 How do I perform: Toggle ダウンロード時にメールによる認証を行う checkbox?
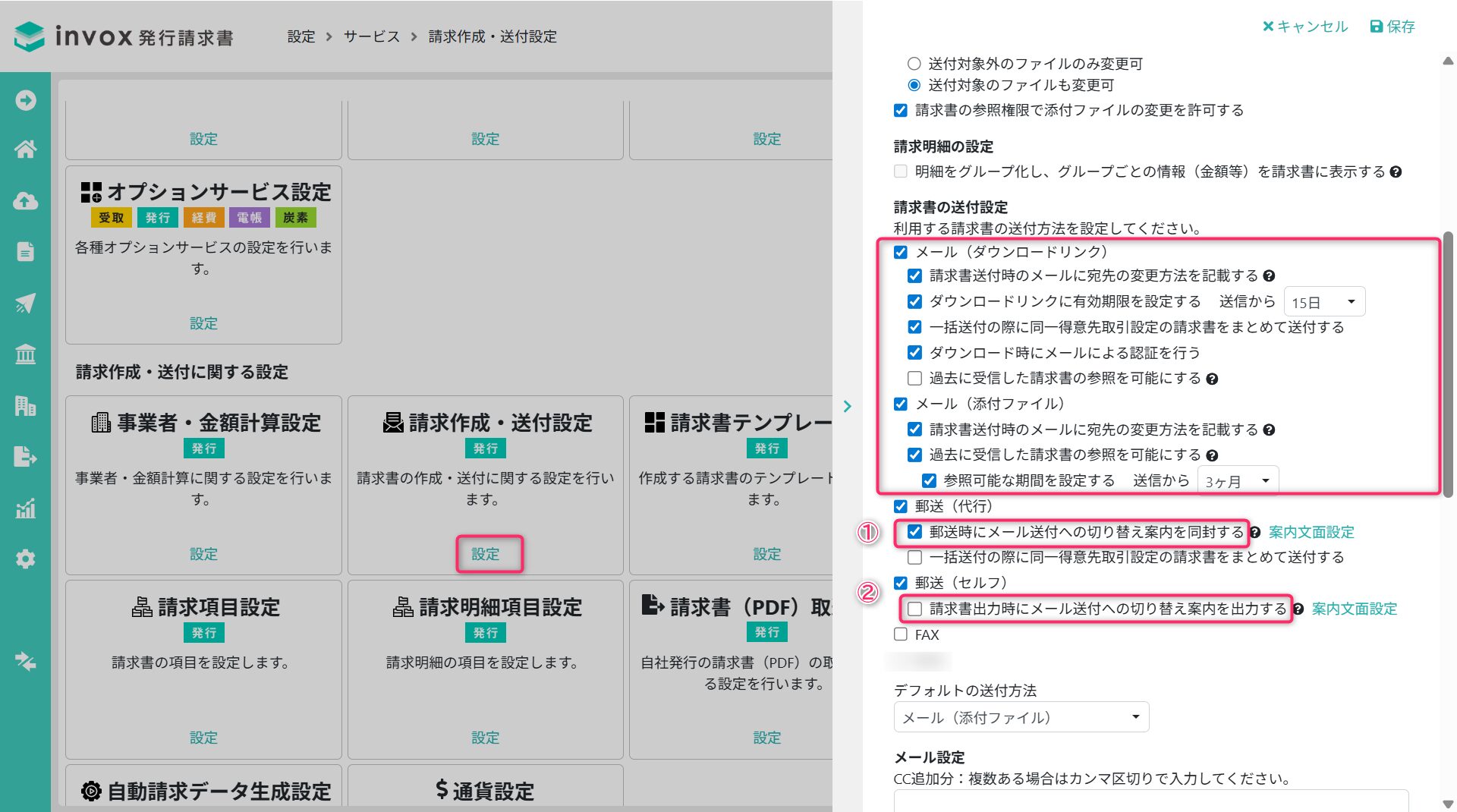point(914,353)
